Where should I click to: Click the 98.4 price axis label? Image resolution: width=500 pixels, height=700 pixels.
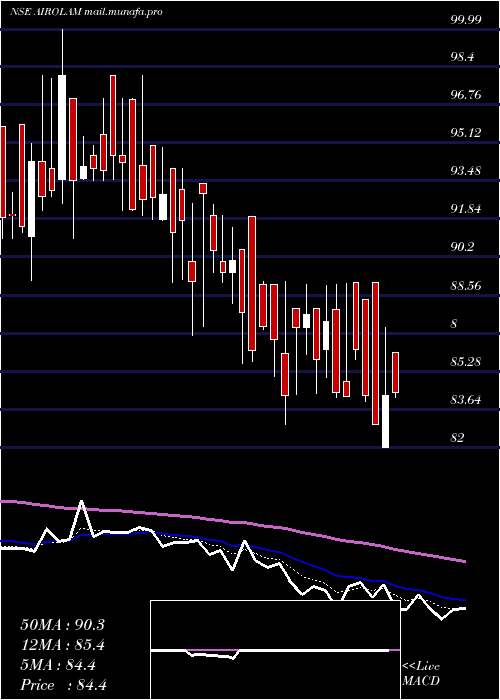463,57
